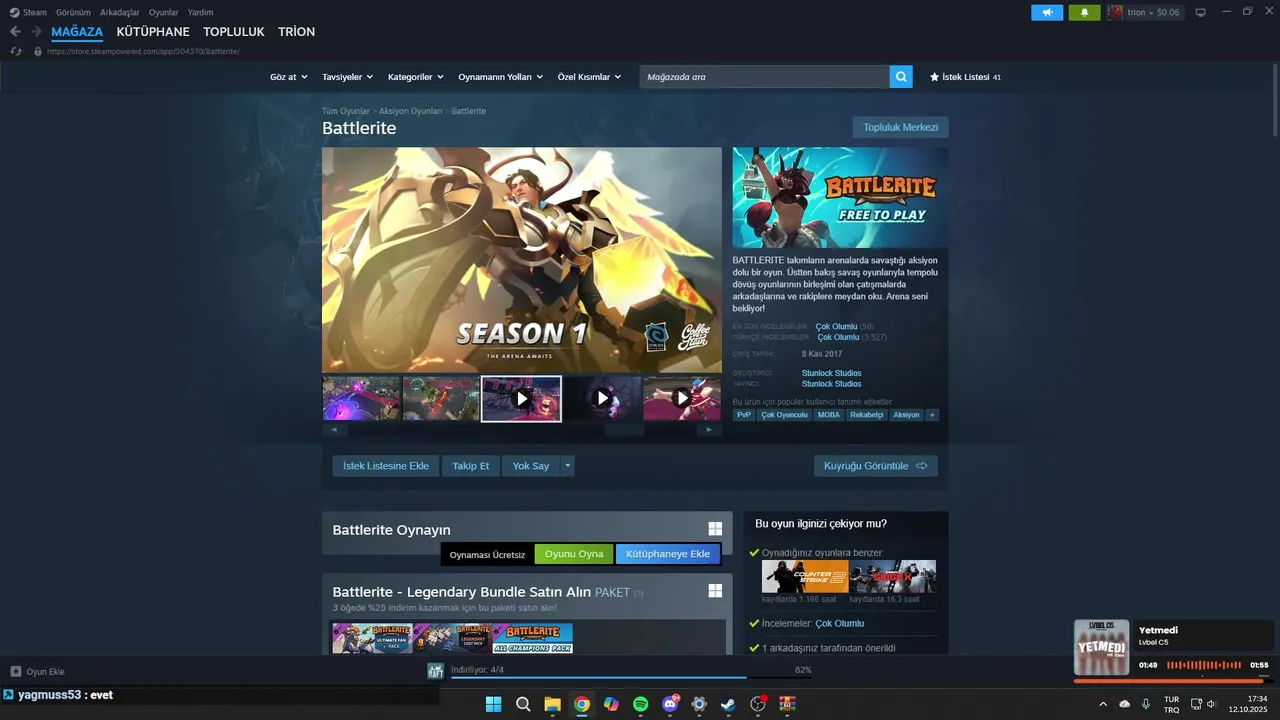The image size is (1280, 720).
Task: Click the Windows icon on Legendary Bundle
Action: point(715,591)
